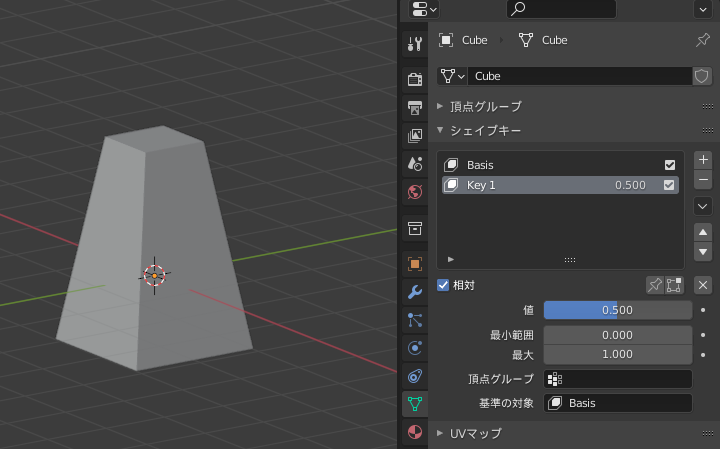This screenshot has width=720, height=449.
Task: Toggle the Key 1 shape key checkbox
Action: (x=669, y=185)
